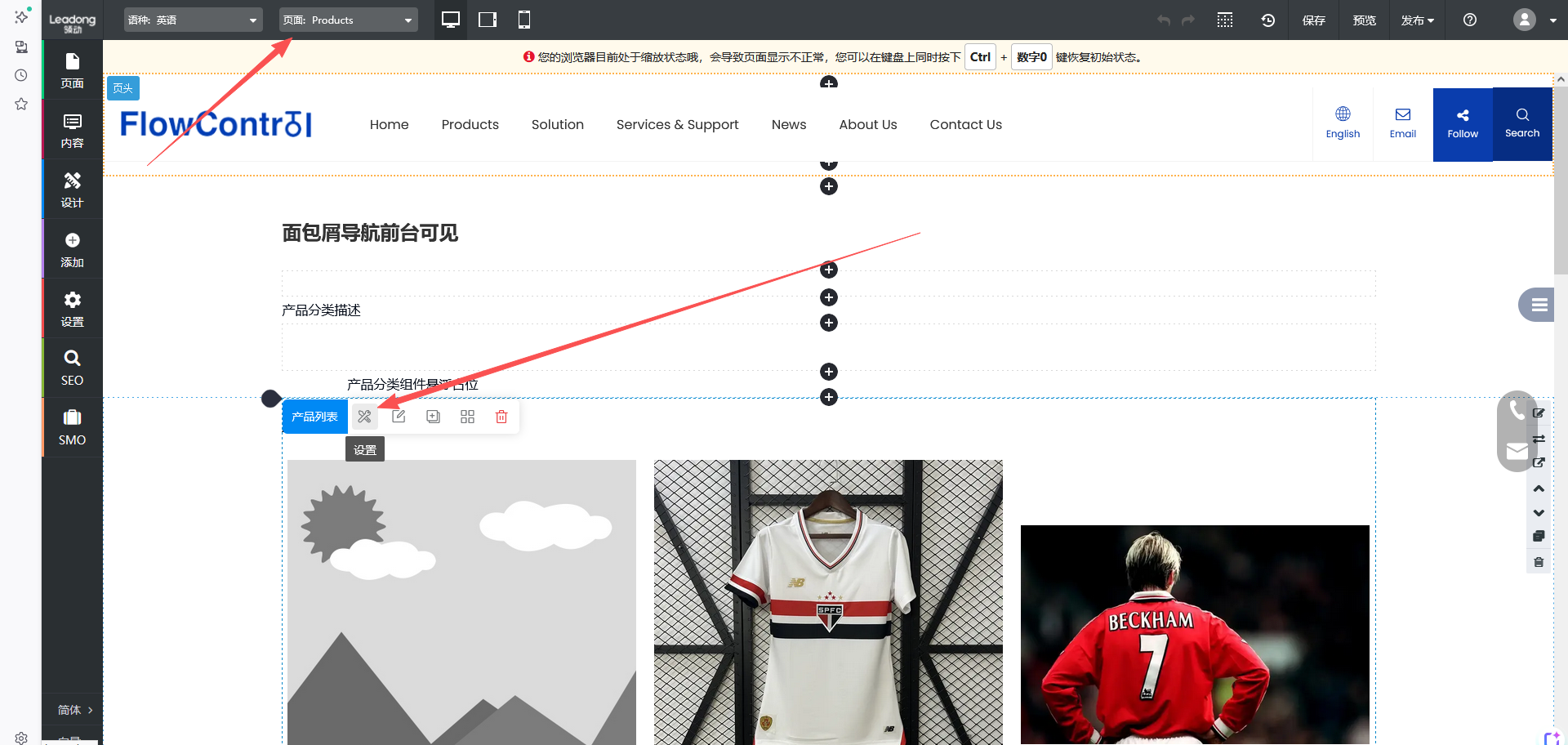1568x745 pixels.
Task: Open the 语种 language dropdown
Action: point(193,20)
